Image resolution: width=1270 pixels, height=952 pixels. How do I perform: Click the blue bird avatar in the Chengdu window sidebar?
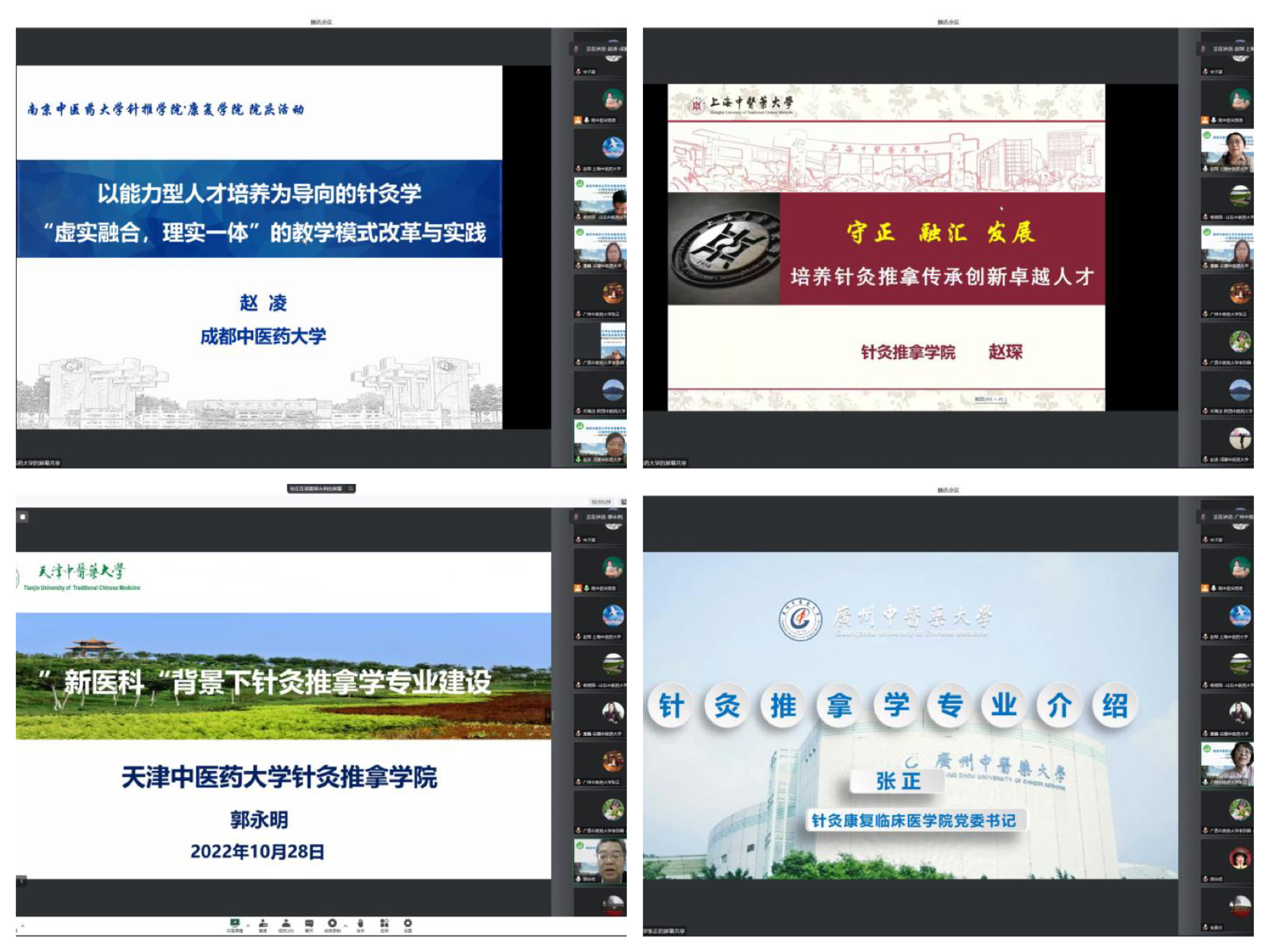[x=613, y=147]
